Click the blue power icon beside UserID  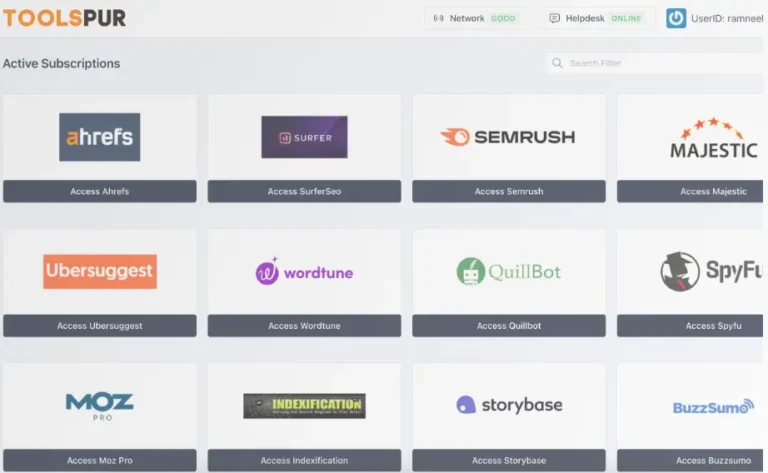tap(676, 18)
